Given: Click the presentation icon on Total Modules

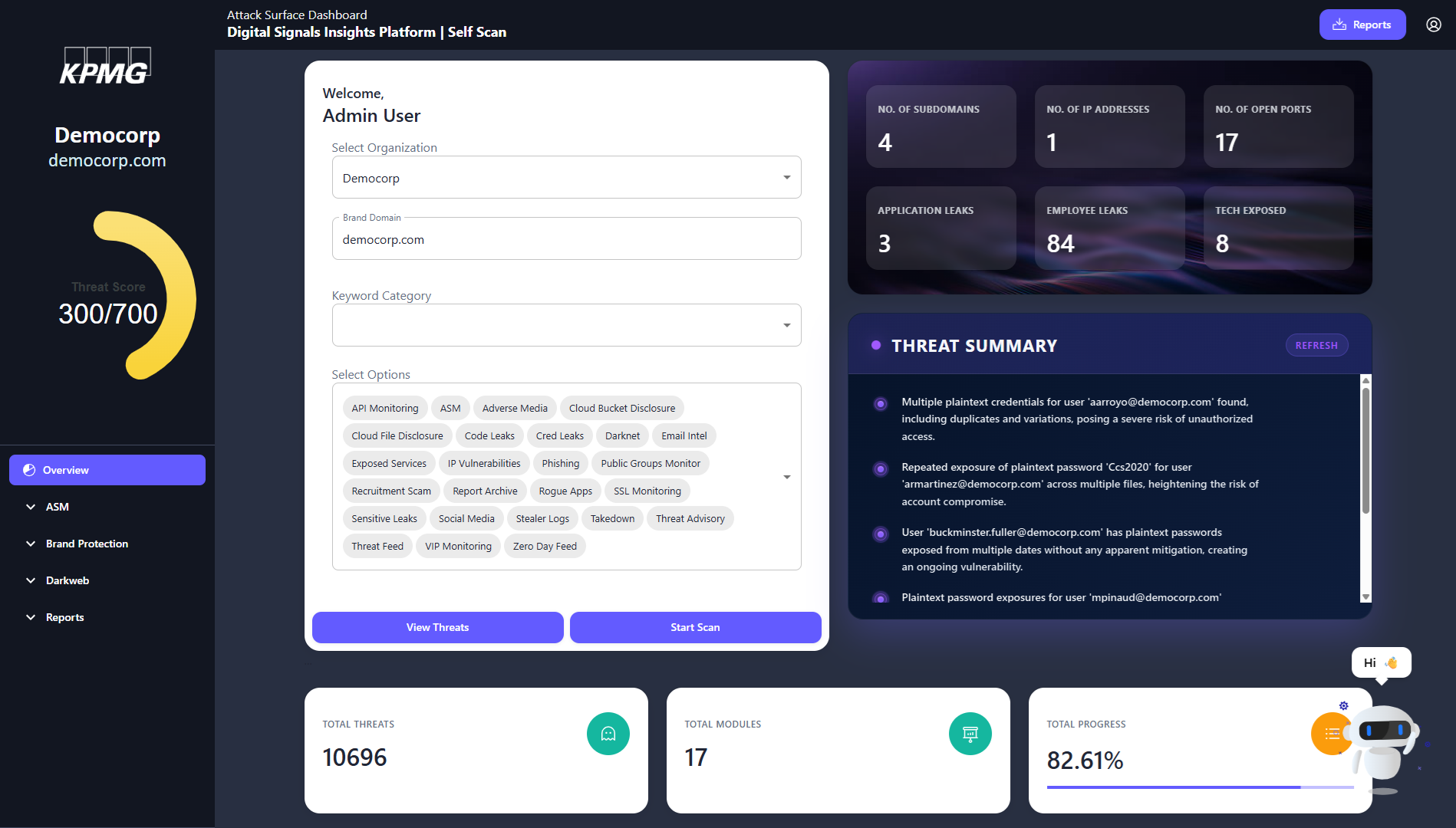Looking at the screenshot, I should [970, 734].
